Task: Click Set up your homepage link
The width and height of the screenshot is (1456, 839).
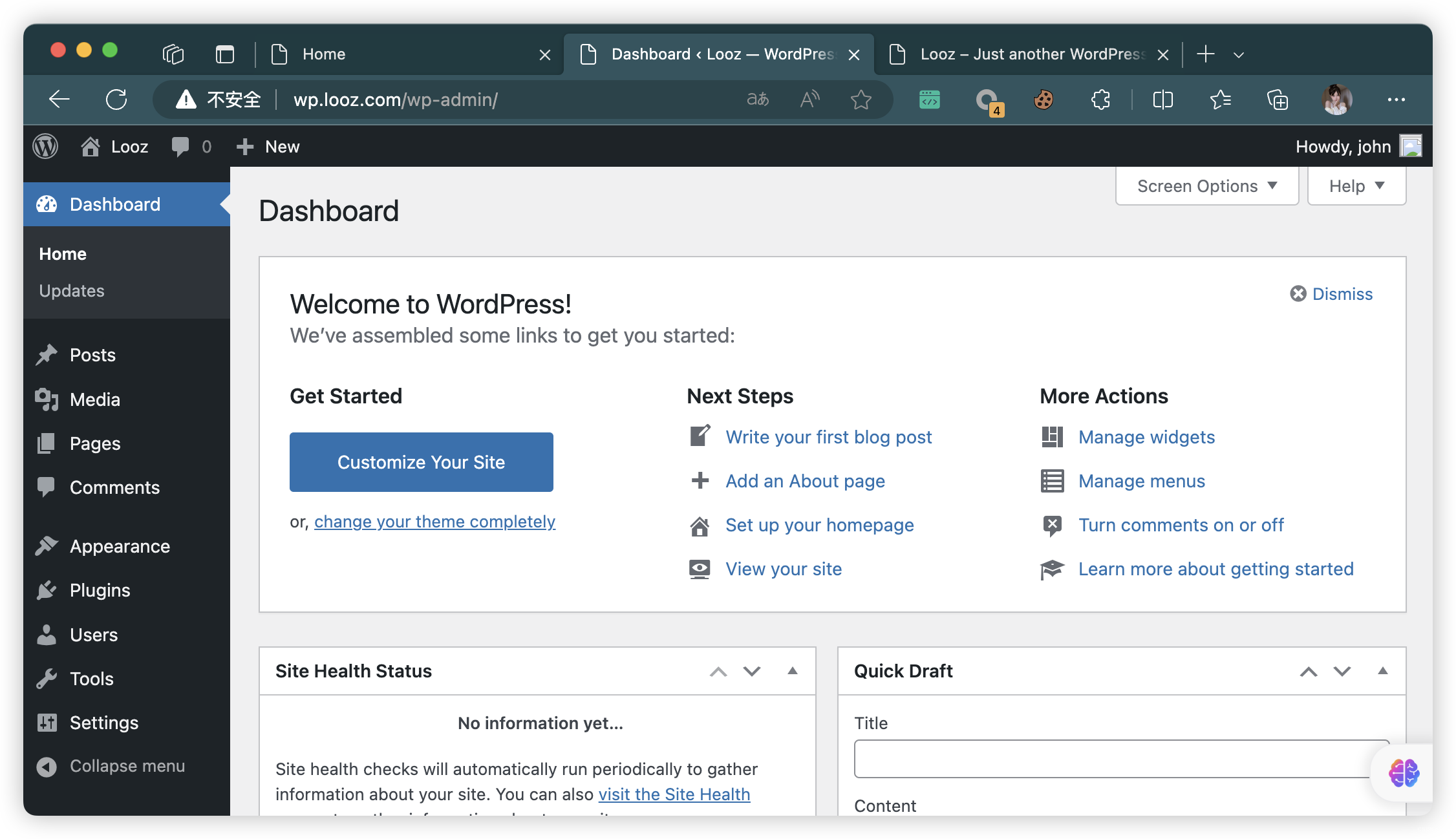Action: (819, 525)
